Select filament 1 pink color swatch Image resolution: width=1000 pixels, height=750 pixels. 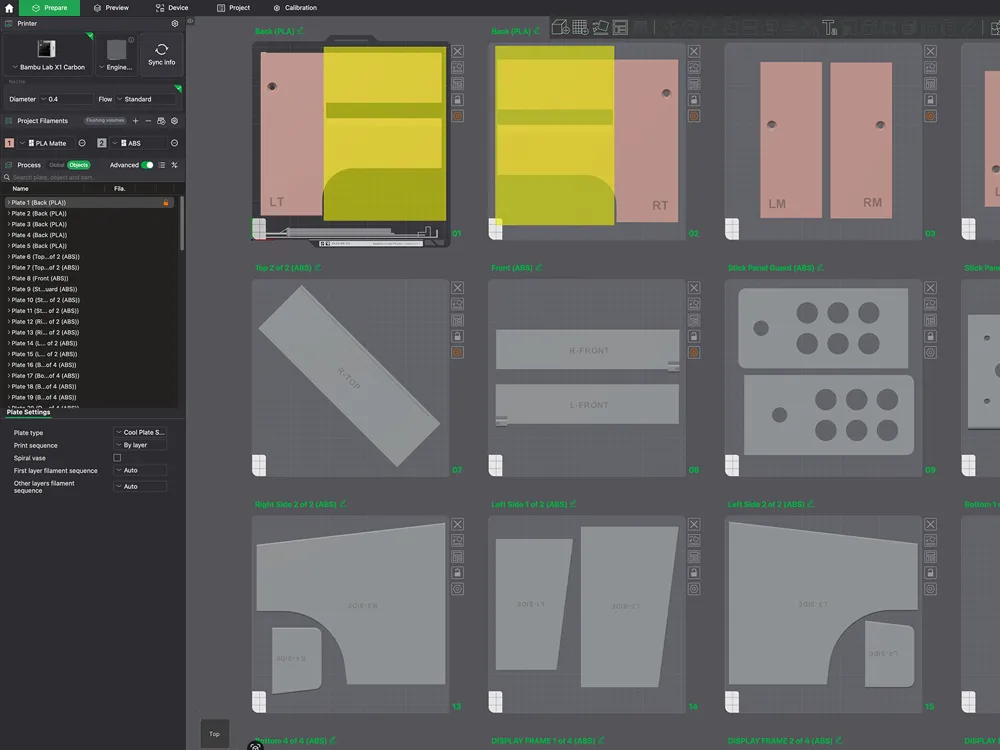pos(10,143)
